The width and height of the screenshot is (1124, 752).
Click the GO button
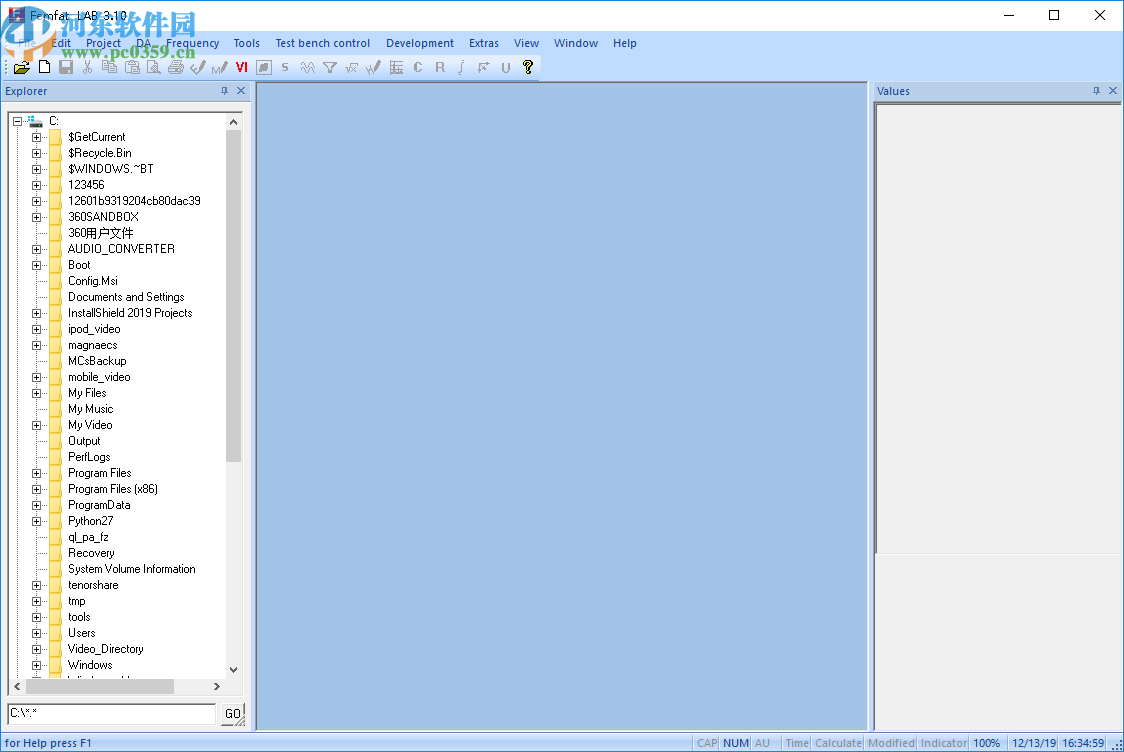tap(232, 714)
